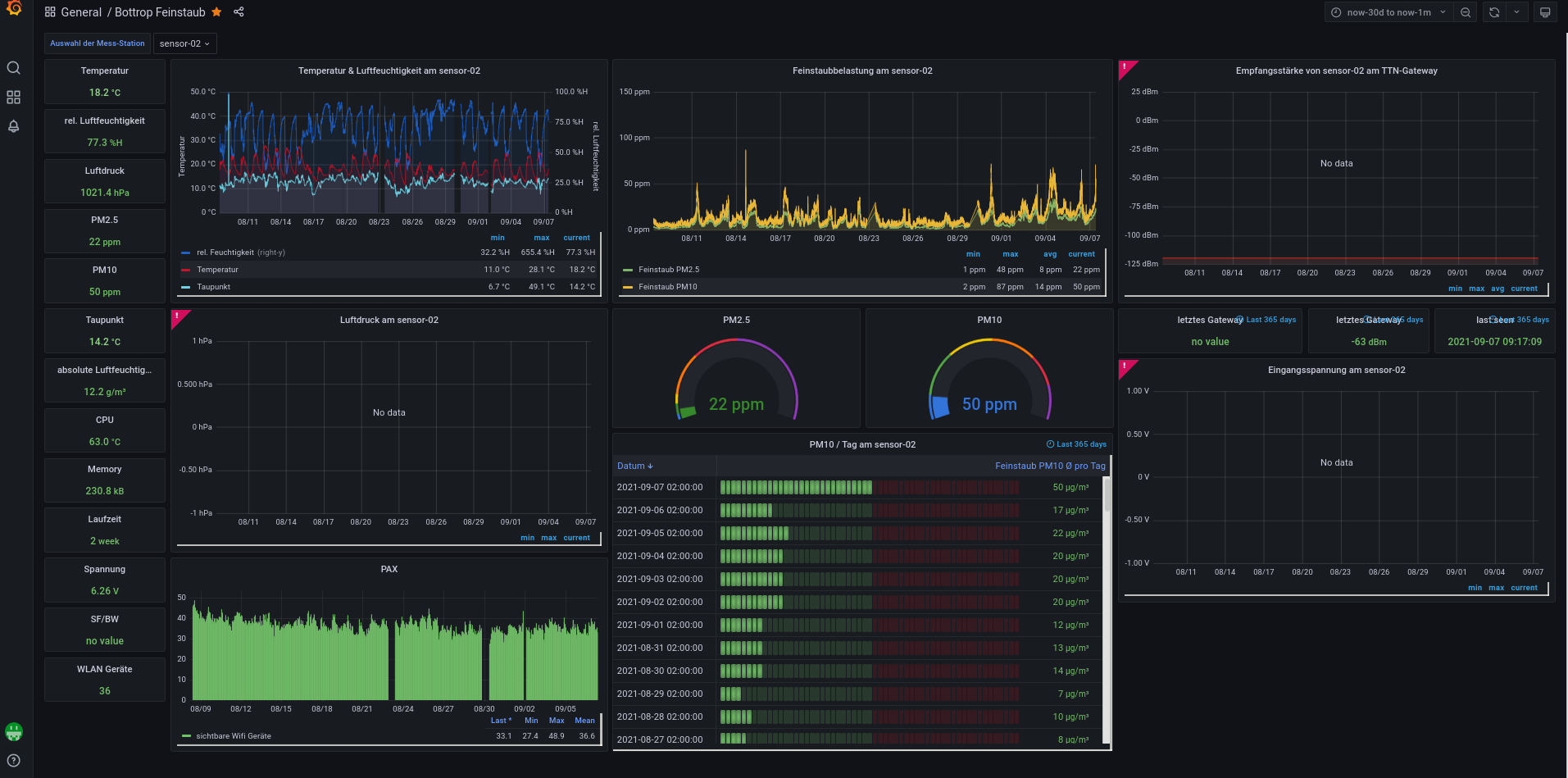Sort Temperatur panel legend by current
The image size is (1568, 778).
pos(576,238)
